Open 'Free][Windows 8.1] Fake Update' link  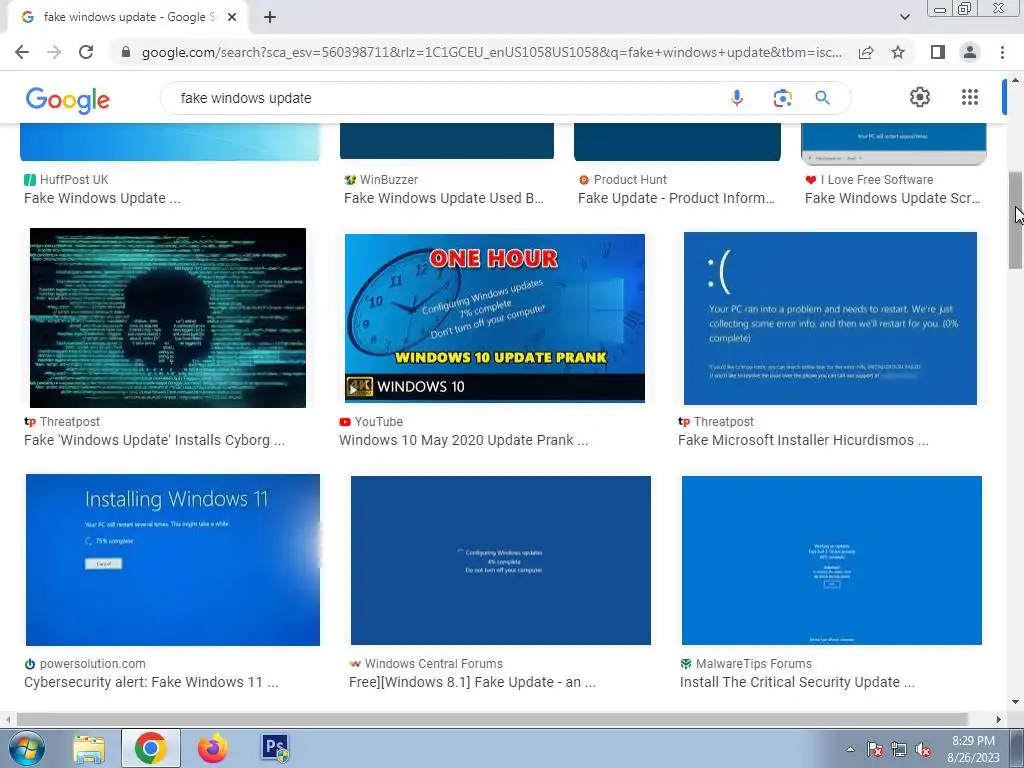pyautogui.click(x=472, y=682)
